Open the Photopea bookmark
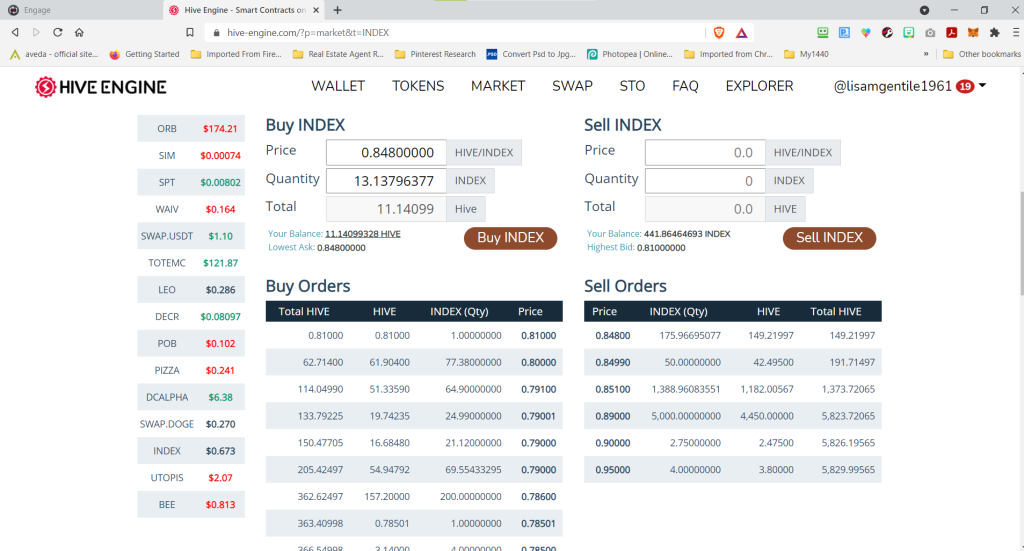 coord(630,54)
